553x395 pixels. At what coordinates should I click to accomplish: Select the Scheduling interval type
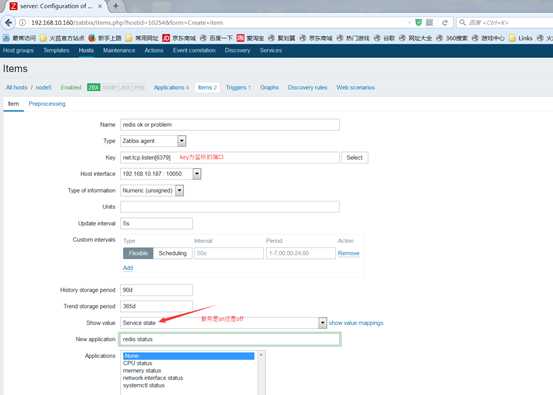pyautogui.click(x=172, y=253)
